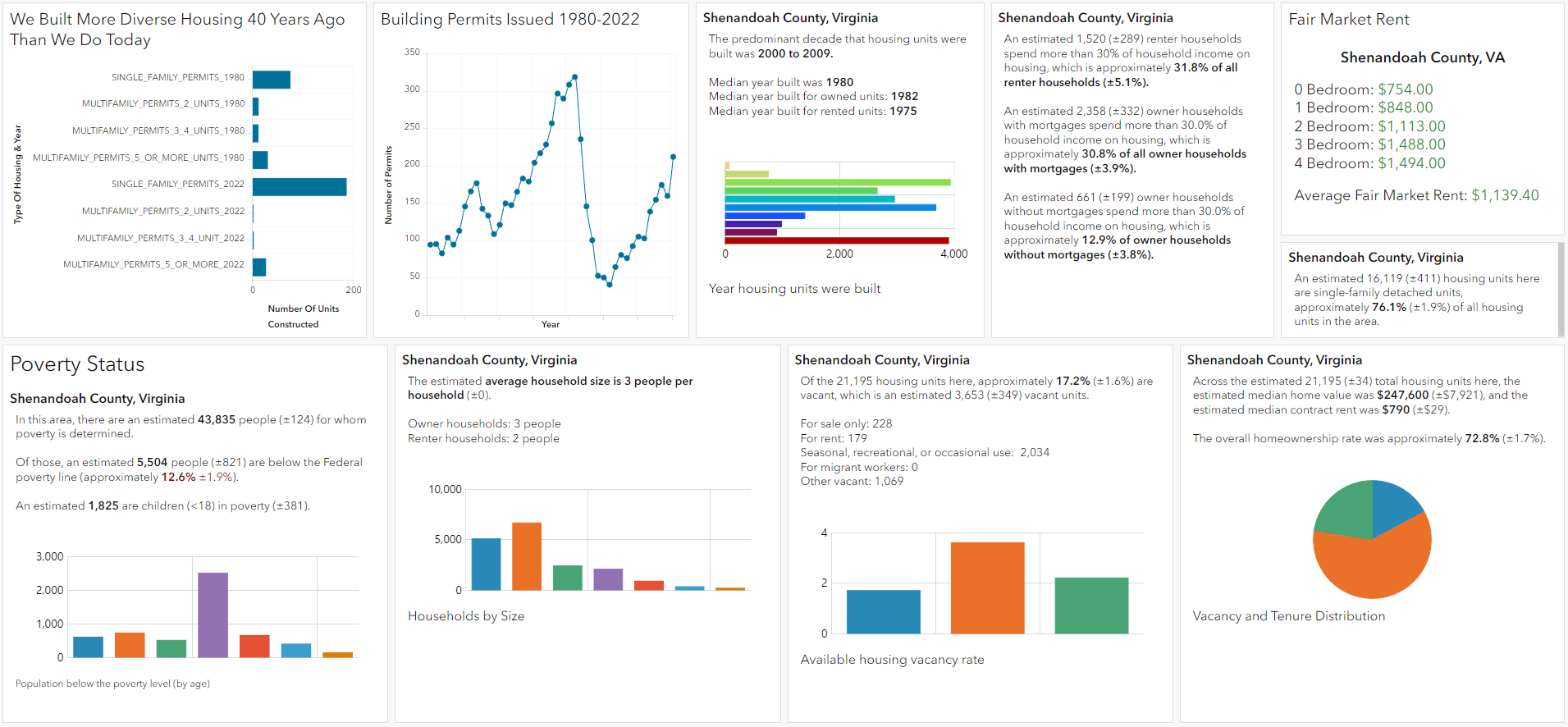Viewport: 1568px width, 727px height.
Task: Select the first blue bar in poverty chart
Action: pyautogui.click(x=88, y=647)
